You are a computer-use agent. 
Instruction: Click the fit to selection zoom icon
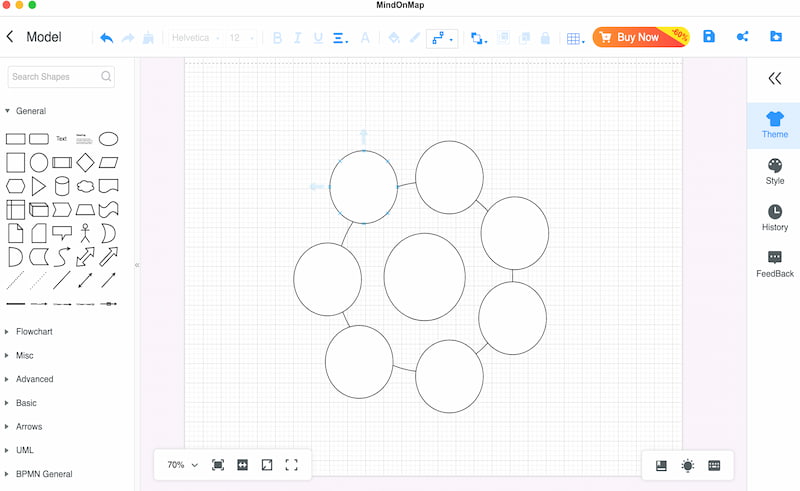tap(218, 464)
